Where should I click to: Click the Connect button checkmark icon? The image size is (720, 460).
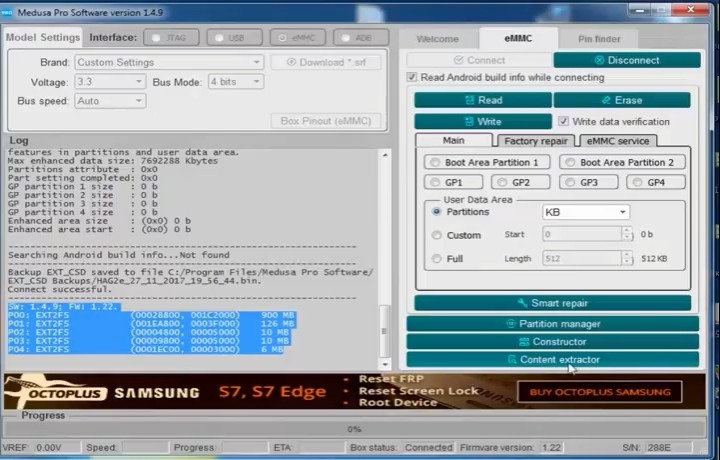(x=458, y=60)
